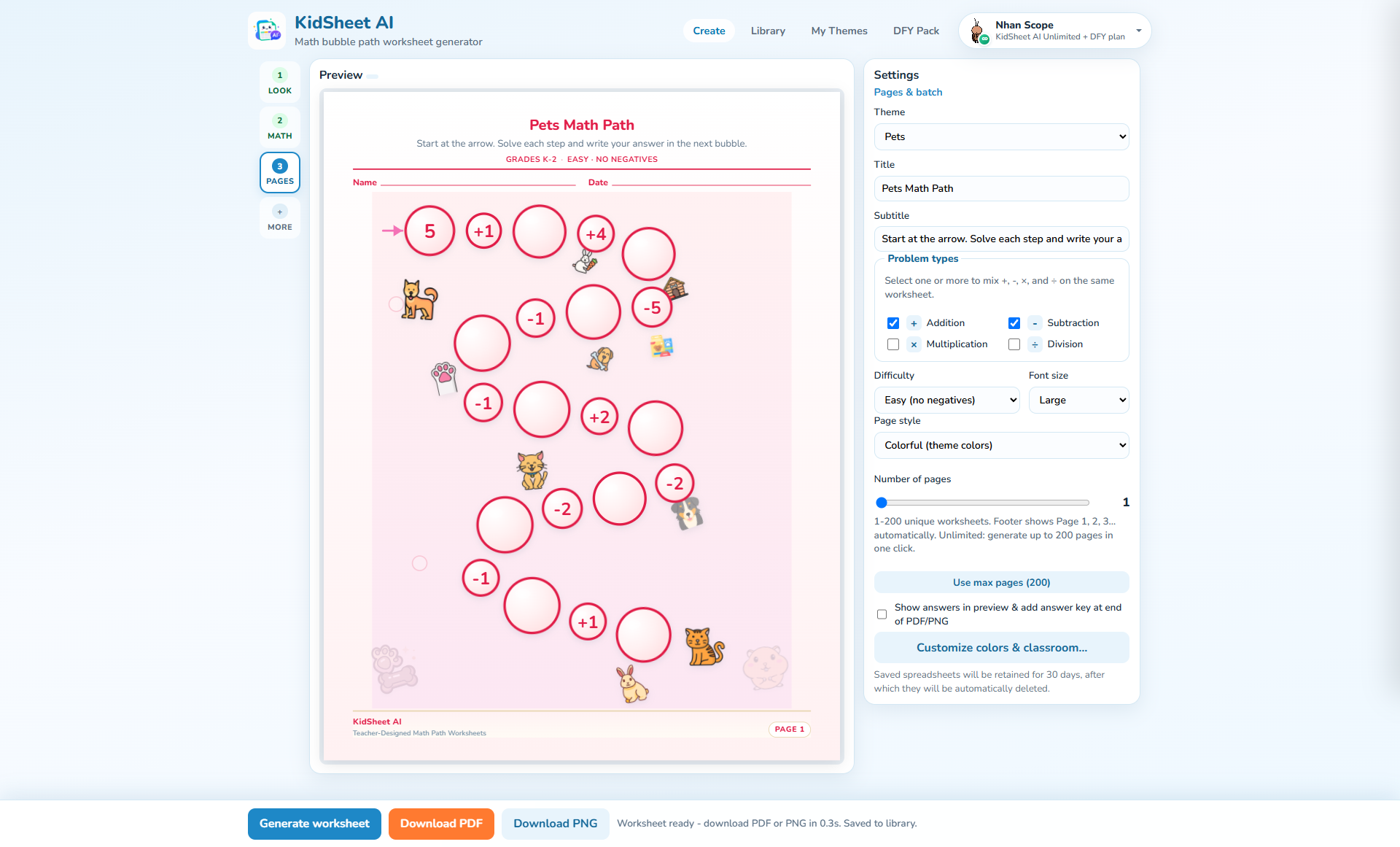Click the Subtitle input field

1001,239
